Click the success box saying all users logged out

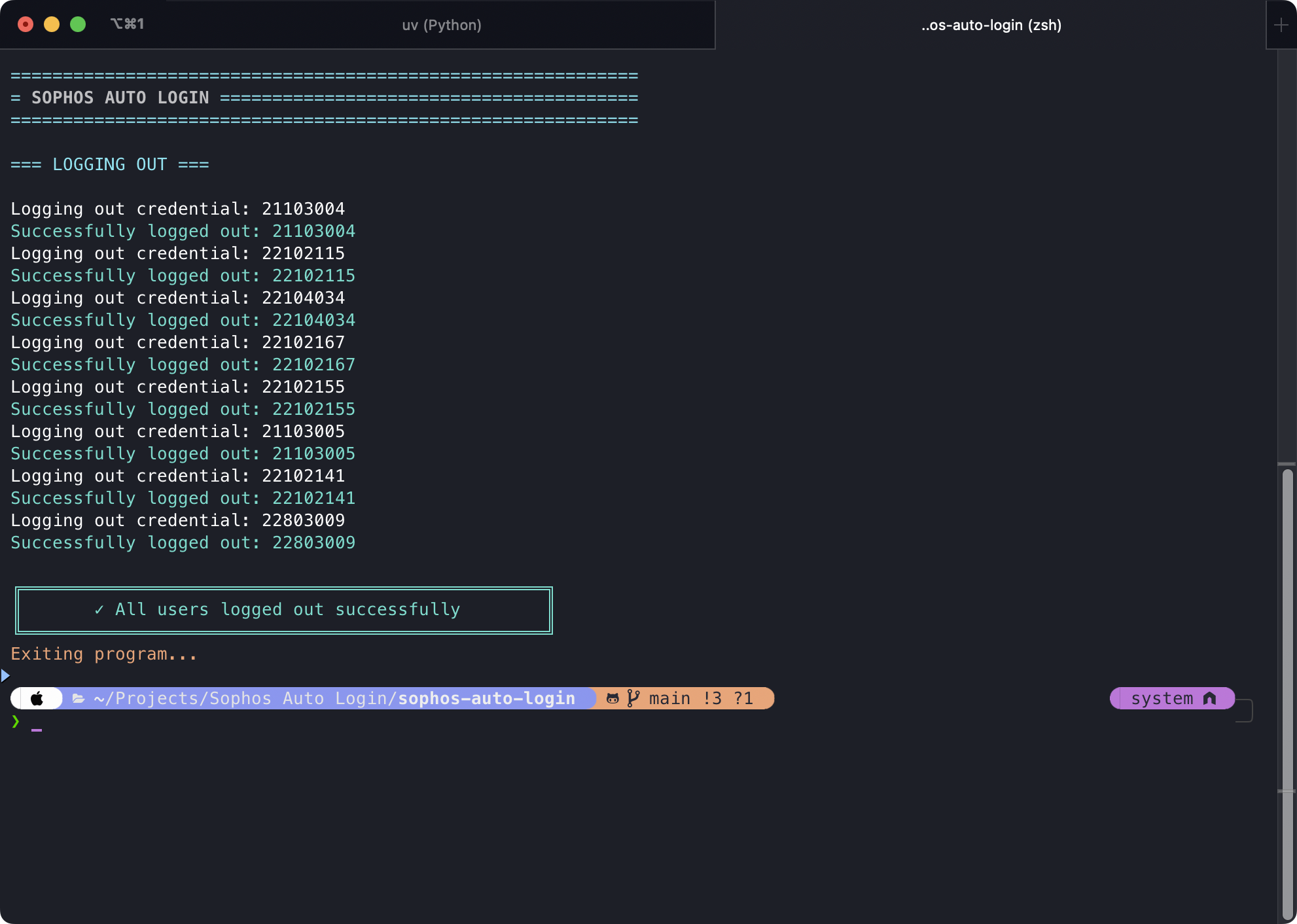[283, 609]
